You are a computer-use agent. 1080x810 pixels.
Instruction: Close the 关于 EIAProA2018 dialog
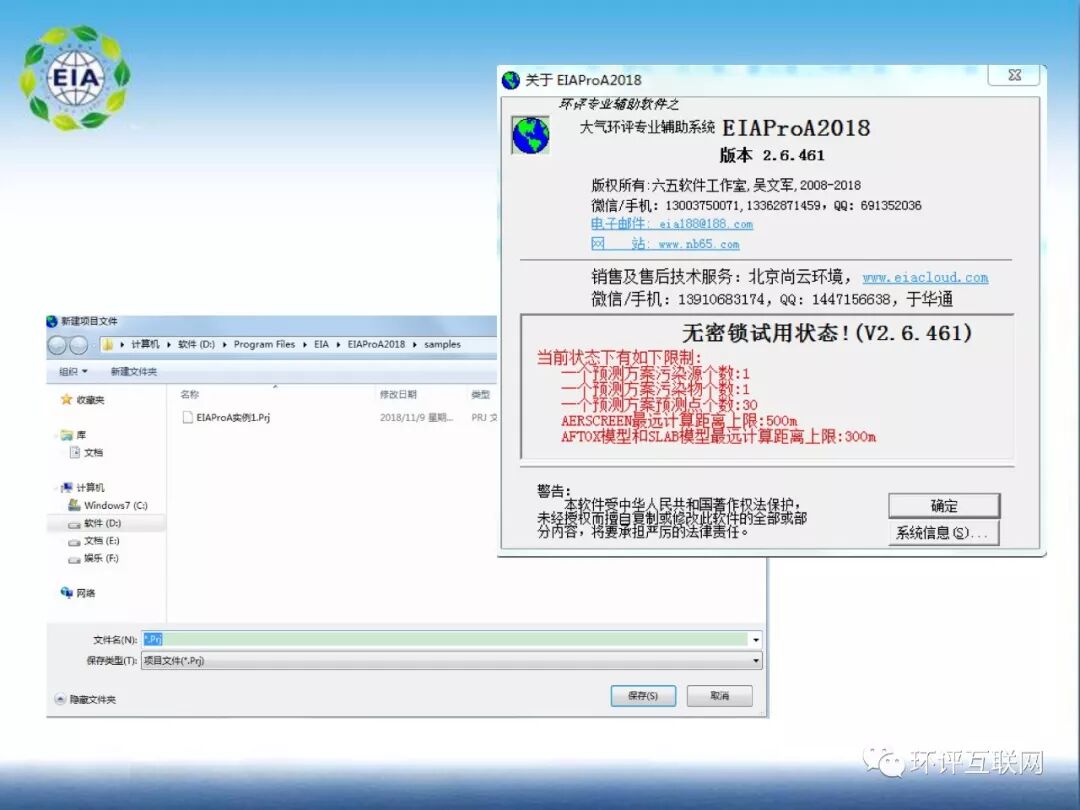[x=1014, y=75]
